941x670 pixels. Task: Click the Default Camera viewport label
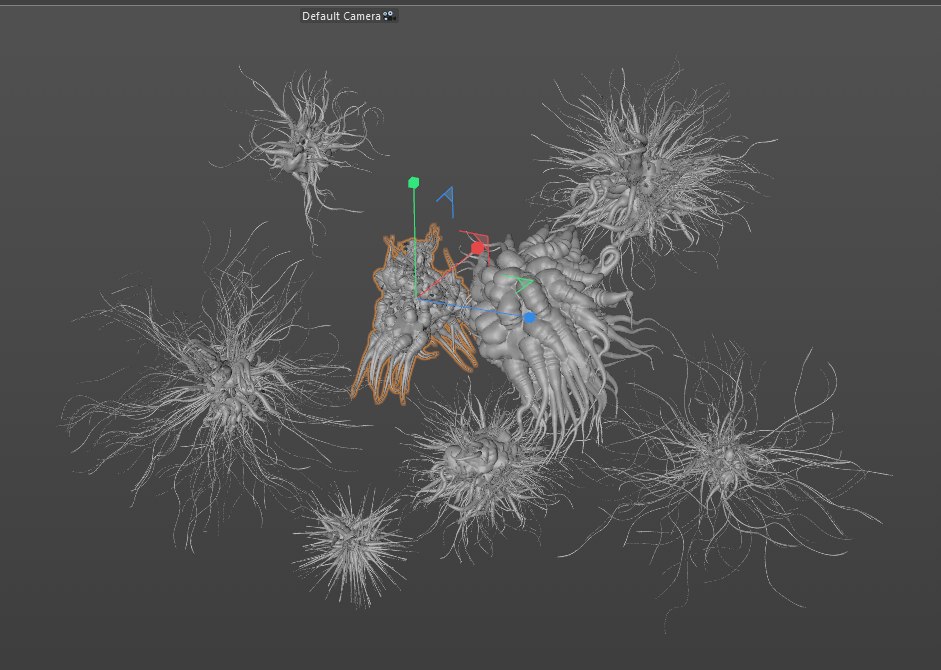click(x=341, y=16)
